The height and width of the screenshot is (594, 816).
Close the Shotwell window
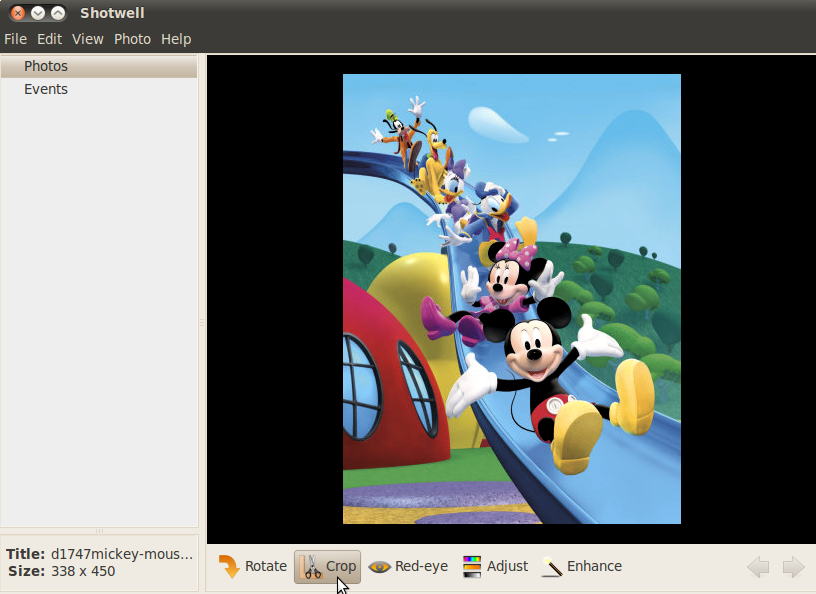point(18,13)
